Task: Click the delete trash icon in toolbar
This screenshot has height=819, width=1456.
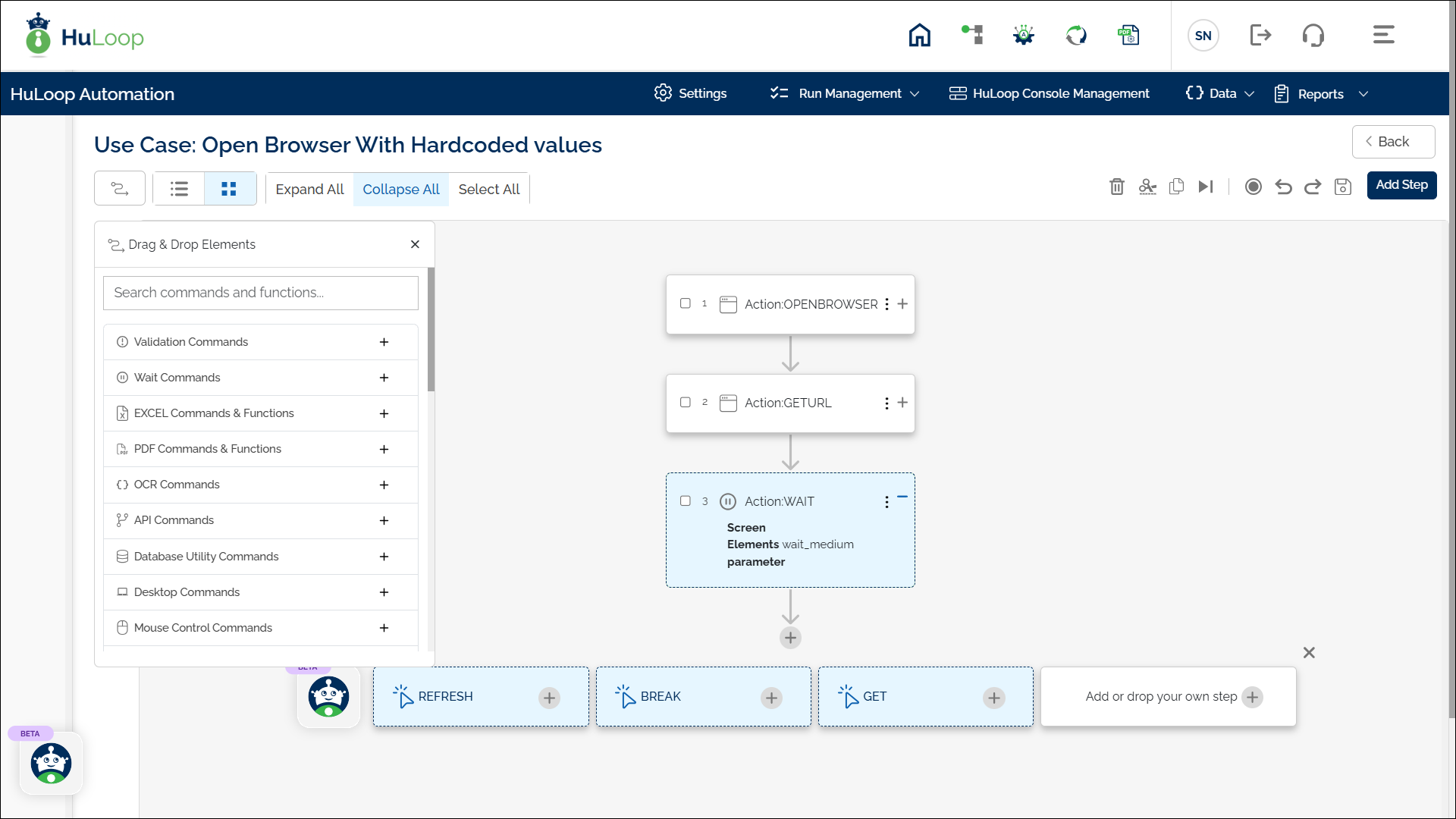Action: 1116,187
